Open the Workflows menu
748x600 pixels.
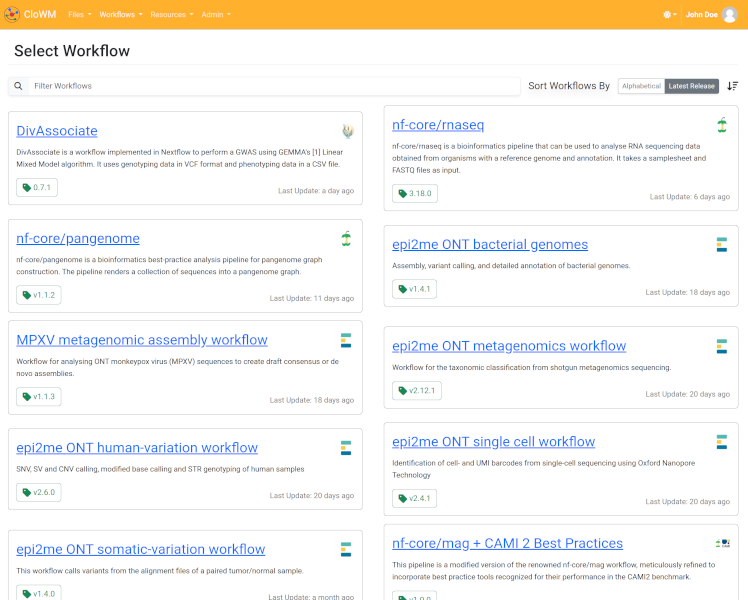pos(120,15)
